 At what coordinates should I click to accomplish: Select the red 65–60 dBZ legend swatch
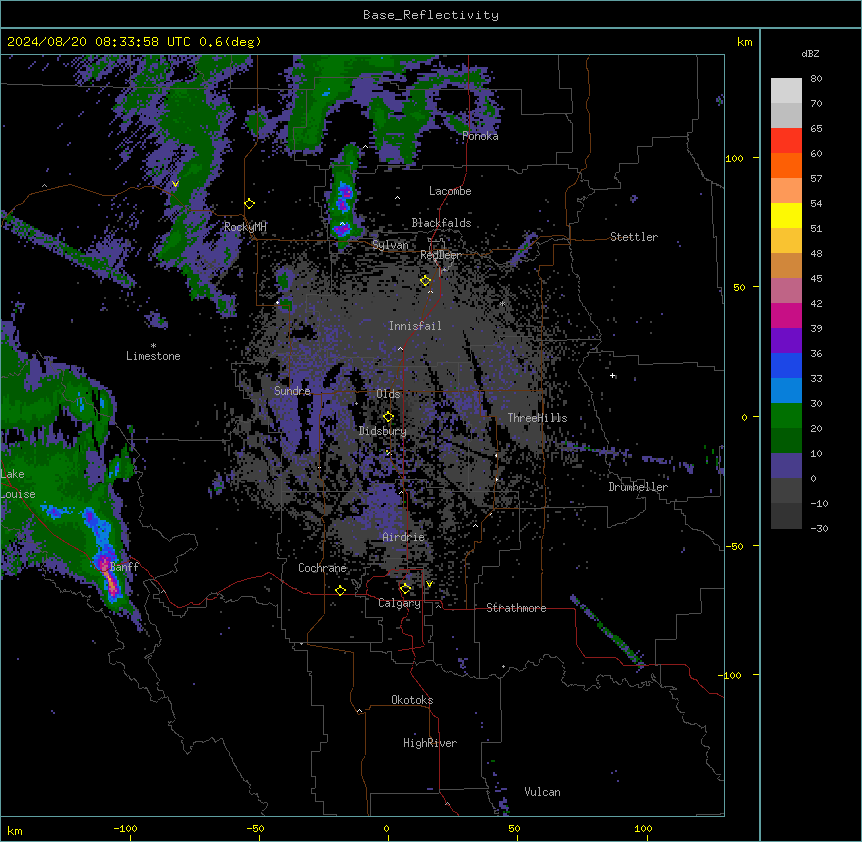coord(786,141)
